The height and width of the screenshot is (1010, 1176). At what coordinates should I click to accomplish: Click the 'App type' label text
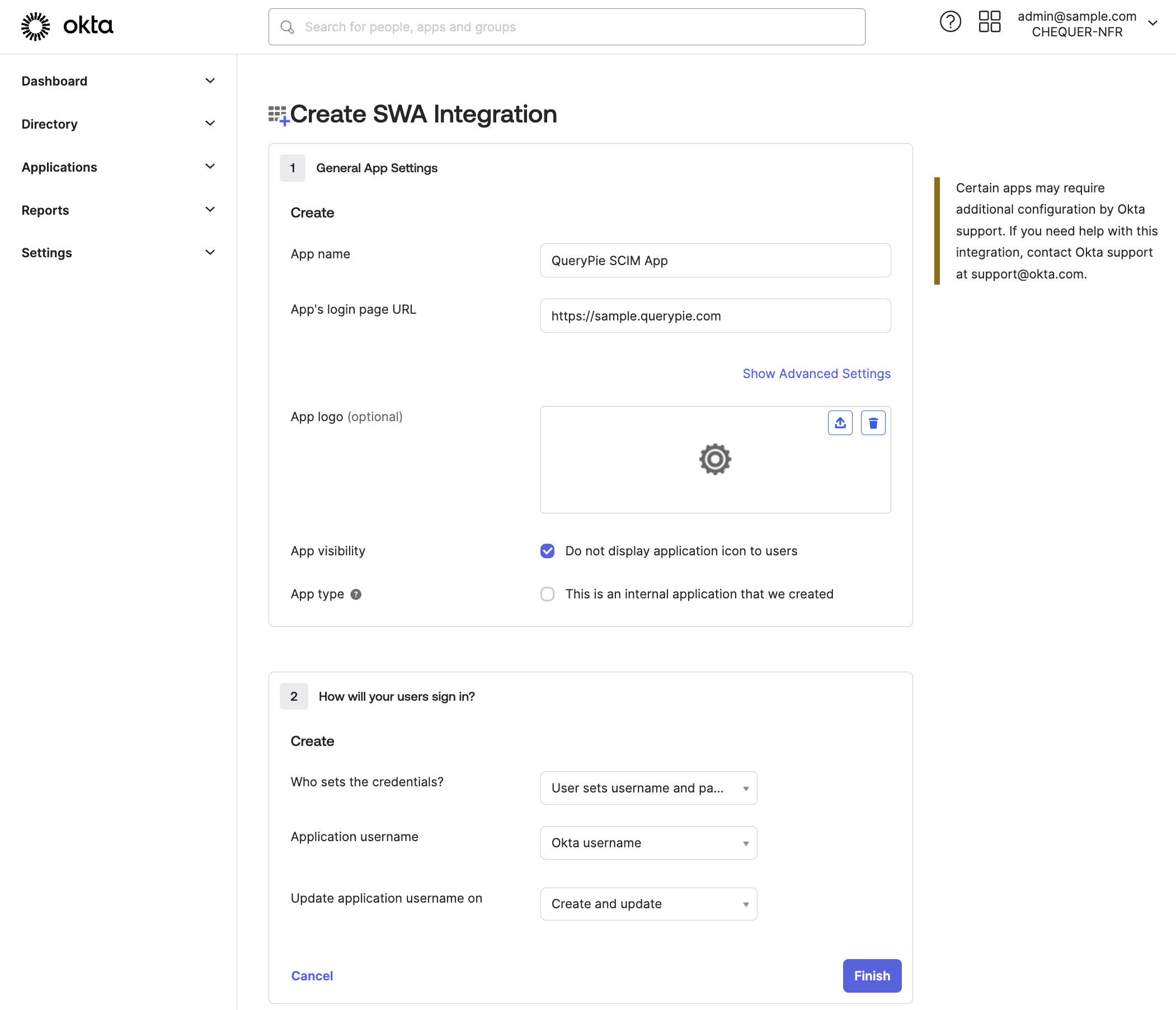(317, 594)
